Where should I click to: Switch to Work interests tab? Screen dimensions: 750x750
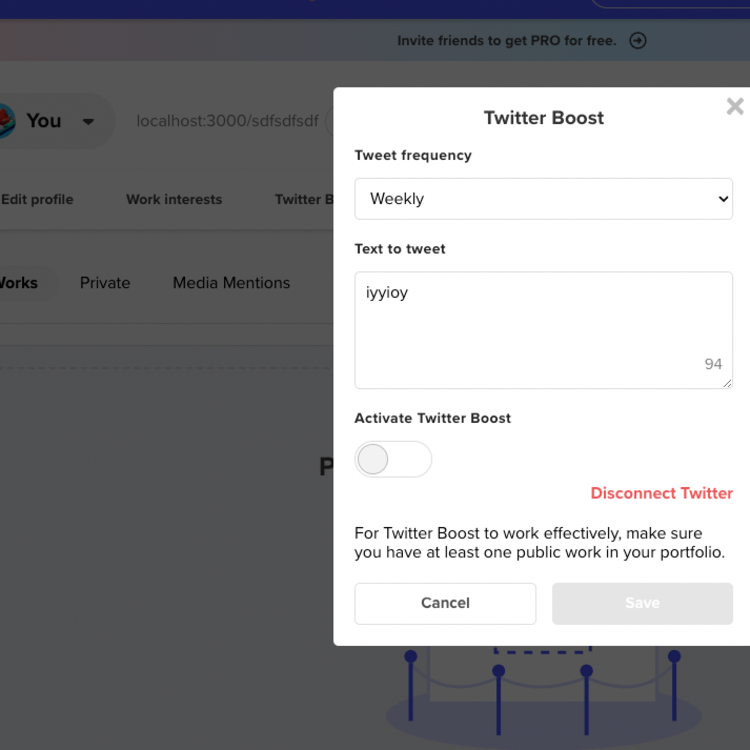click(174, 199)
